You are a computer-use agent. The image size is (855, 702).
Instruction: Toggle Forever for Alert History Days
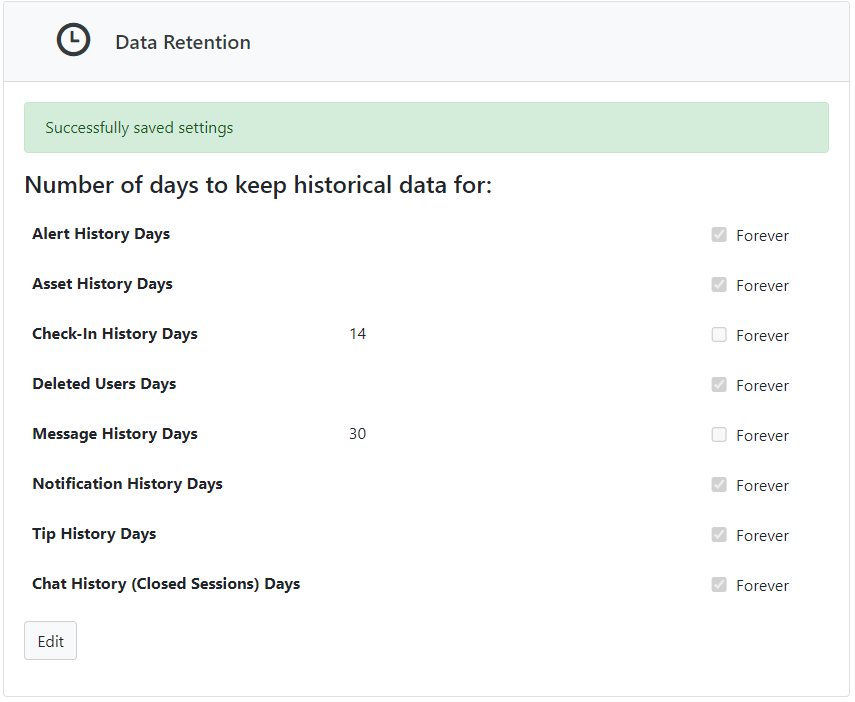tap(718, 234)
